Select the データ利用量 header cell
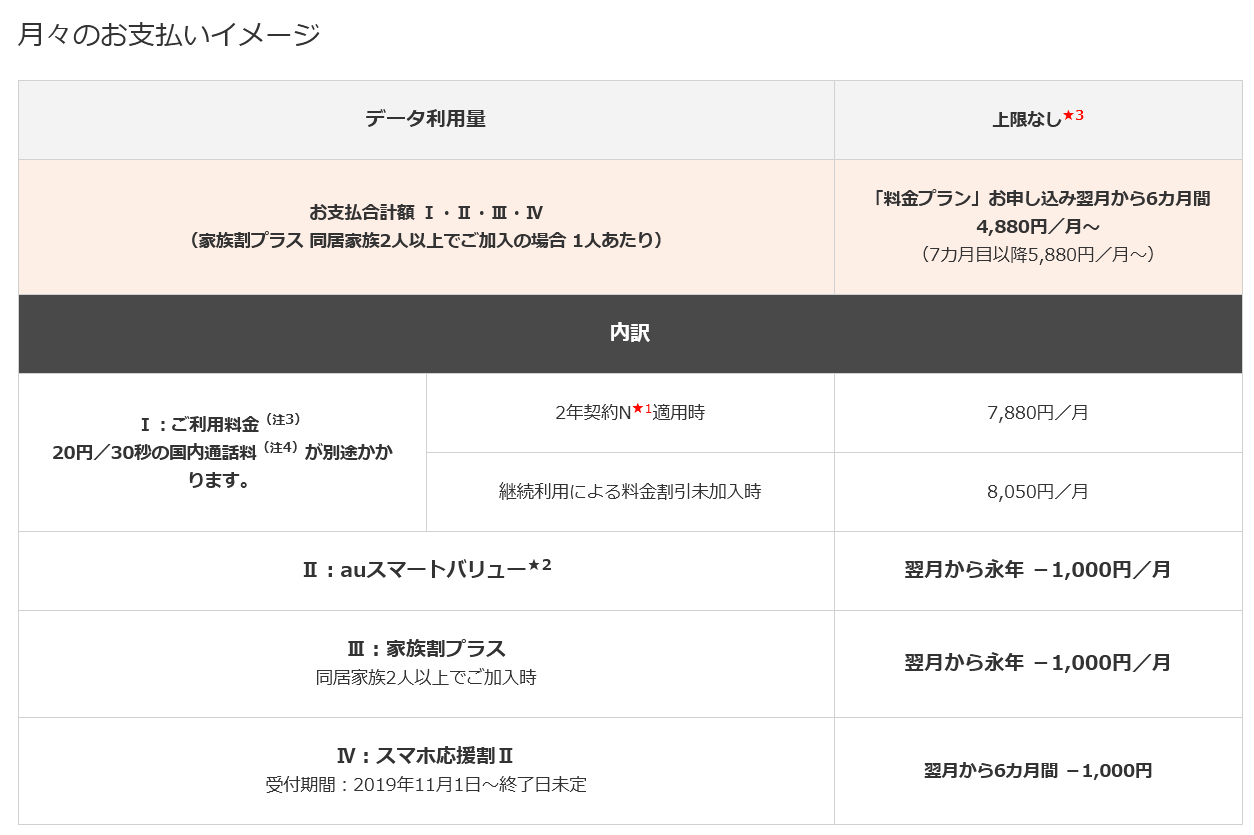Image resolution: width=1254 pixels, height=835 pixels. (425, 119)
